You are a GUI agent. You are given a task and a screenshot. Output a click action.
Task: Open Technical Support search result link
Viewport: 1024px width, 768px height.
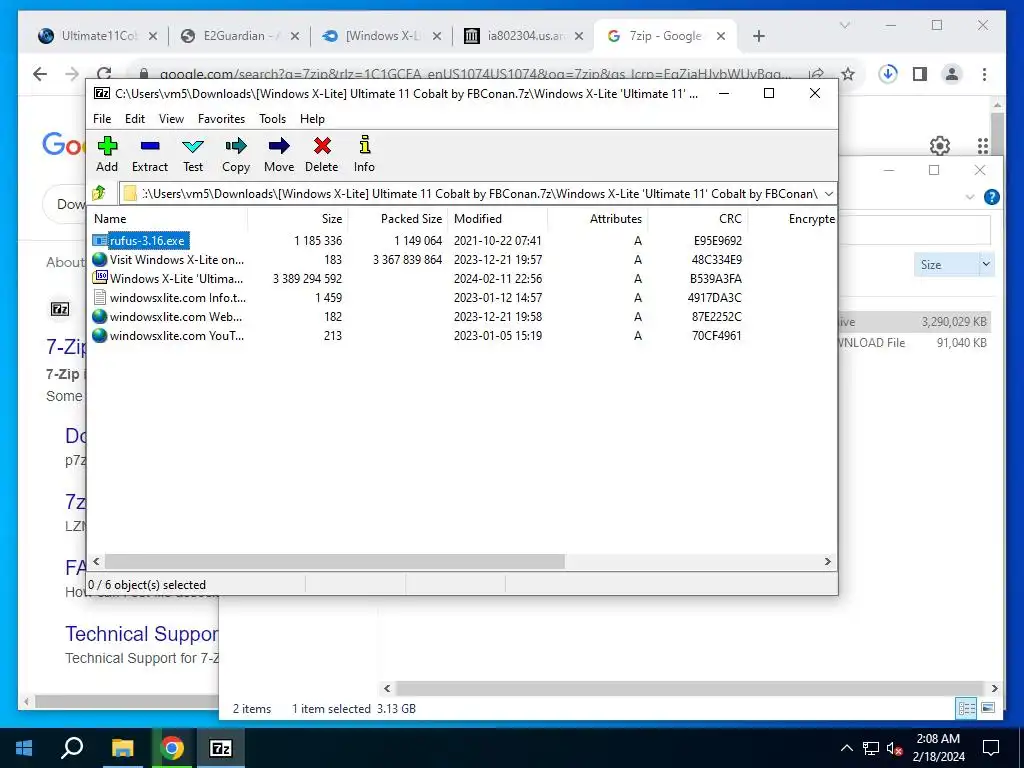[x=142, y=633]
